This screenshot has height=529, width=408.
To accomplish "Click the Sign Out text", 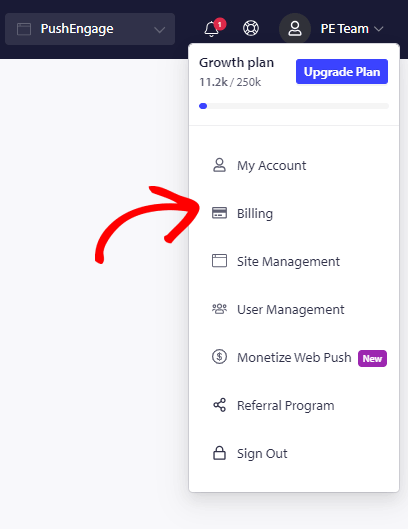I will (262, 454).
